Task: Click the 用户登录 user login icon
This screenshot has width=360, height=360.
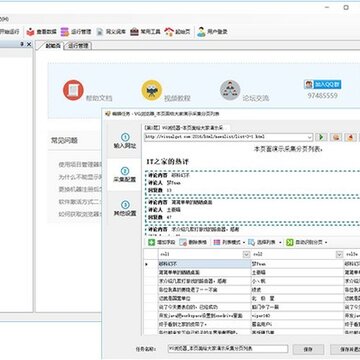Action: pyautogui.click(x=201, y=32)
